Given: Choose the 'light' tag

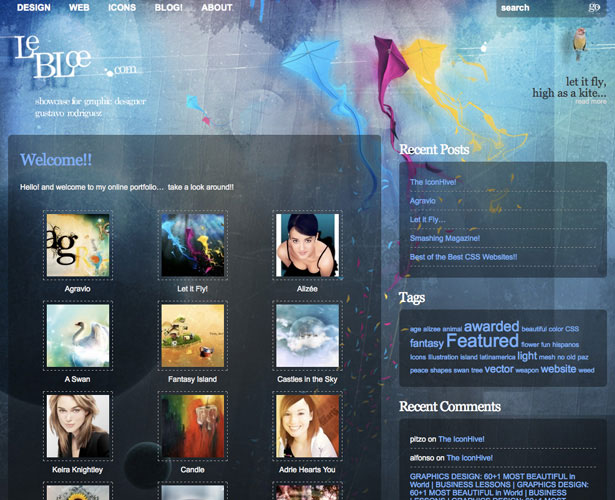Looking at the screenshot, I should click(527, 356).
